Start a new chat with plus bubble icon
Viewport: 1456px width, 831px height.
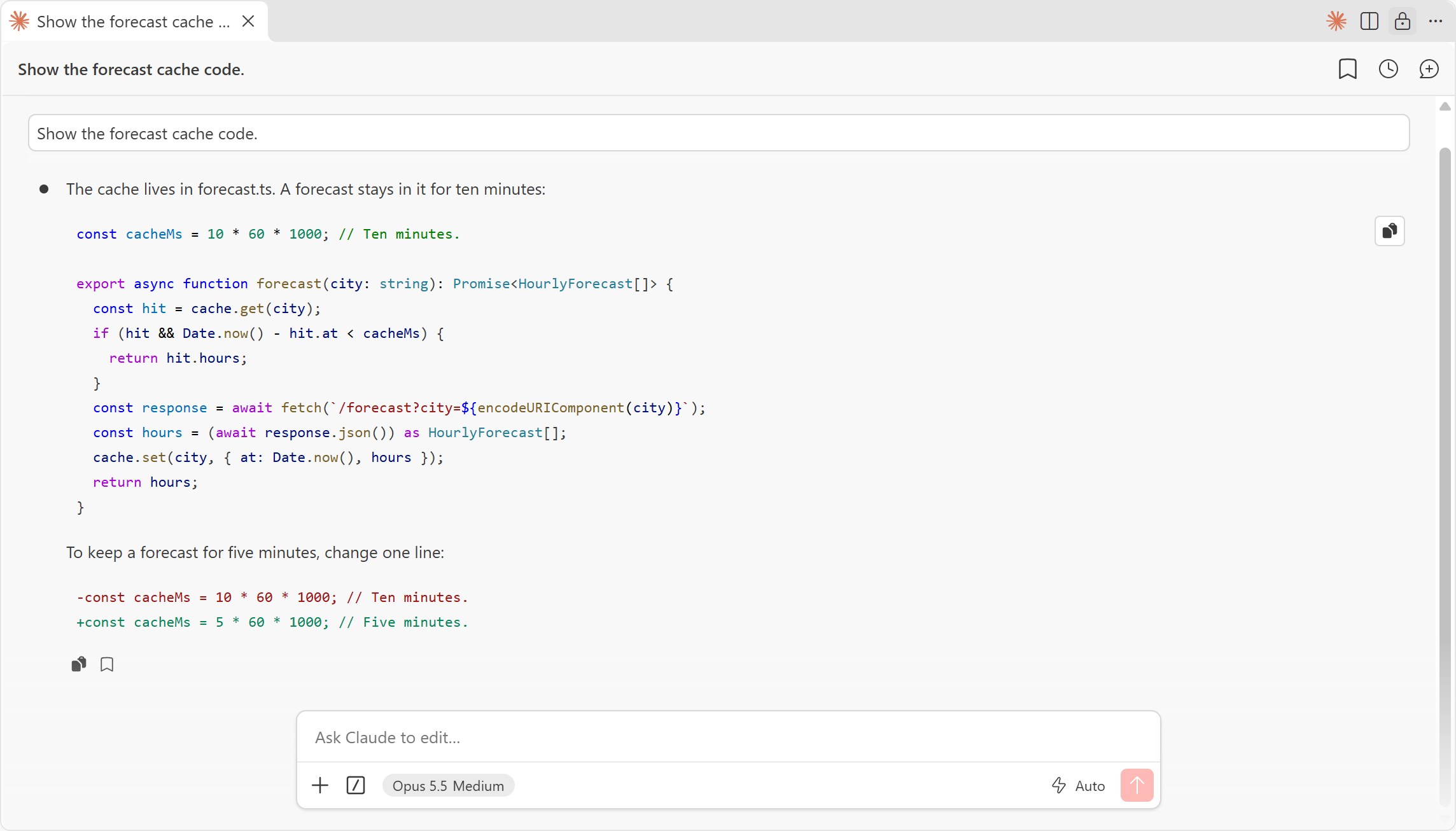(1429, 69)
